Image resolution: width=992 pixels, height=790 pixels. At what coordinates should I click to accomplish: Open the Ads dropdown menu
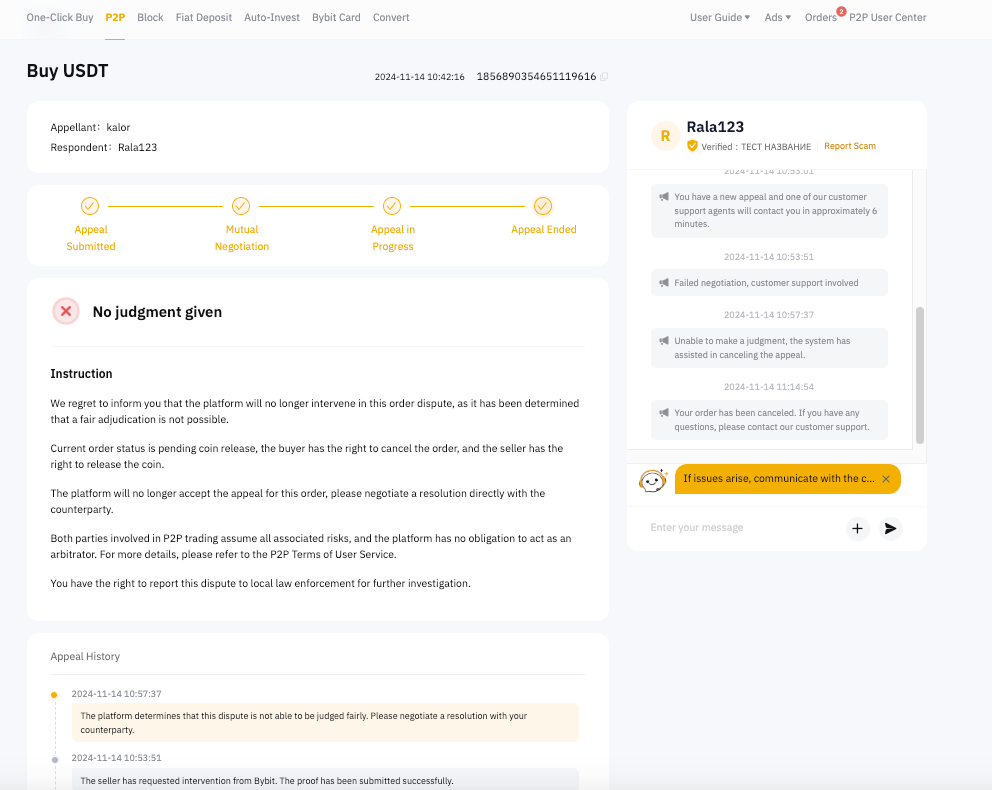[x=777, y=18]
